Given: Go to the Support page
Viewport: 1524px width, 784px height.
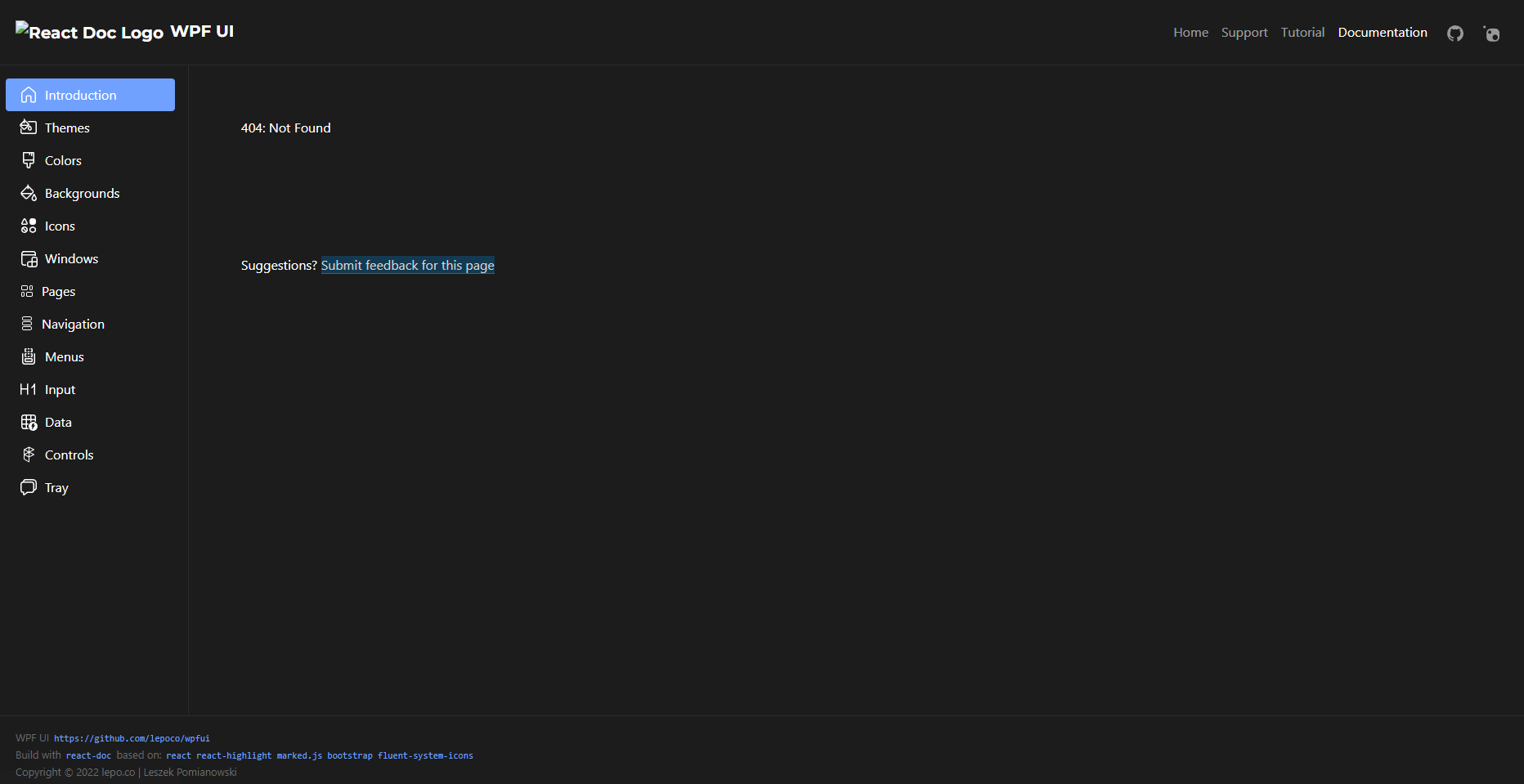Looking at the screenshot, I should point(1244,32).
